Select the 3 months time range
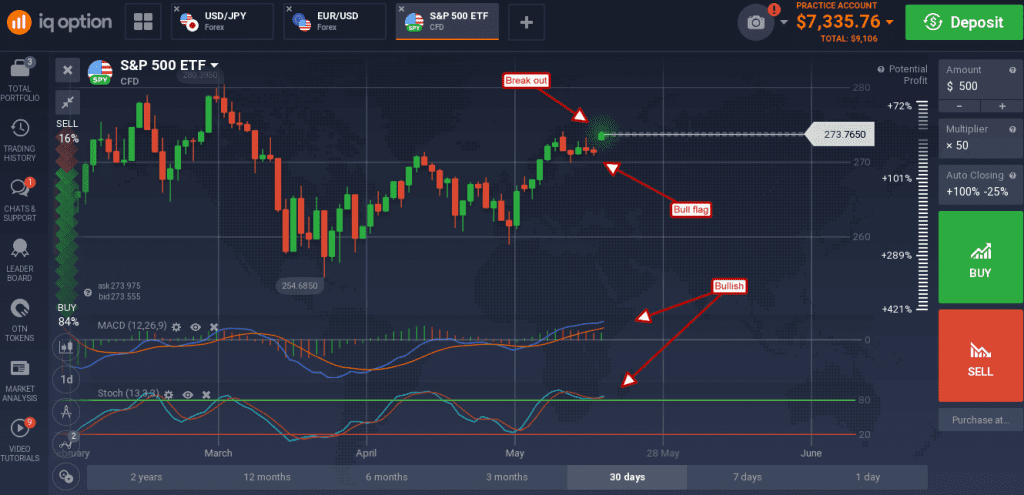The height and width of the screenshot is (495, 1024). (x=507, y=477)
